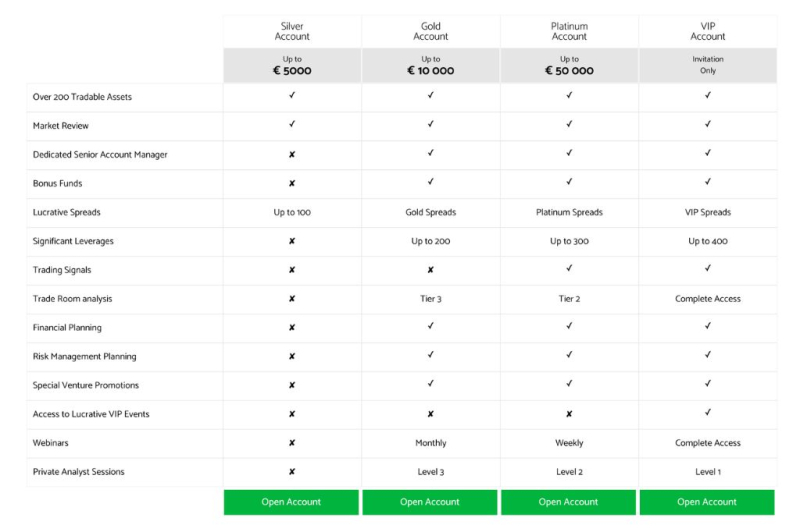The image size is (800, 532).
Task: Click VIP checkmark for Market Review
Action: pyautogui.click(x=708, y=124)
